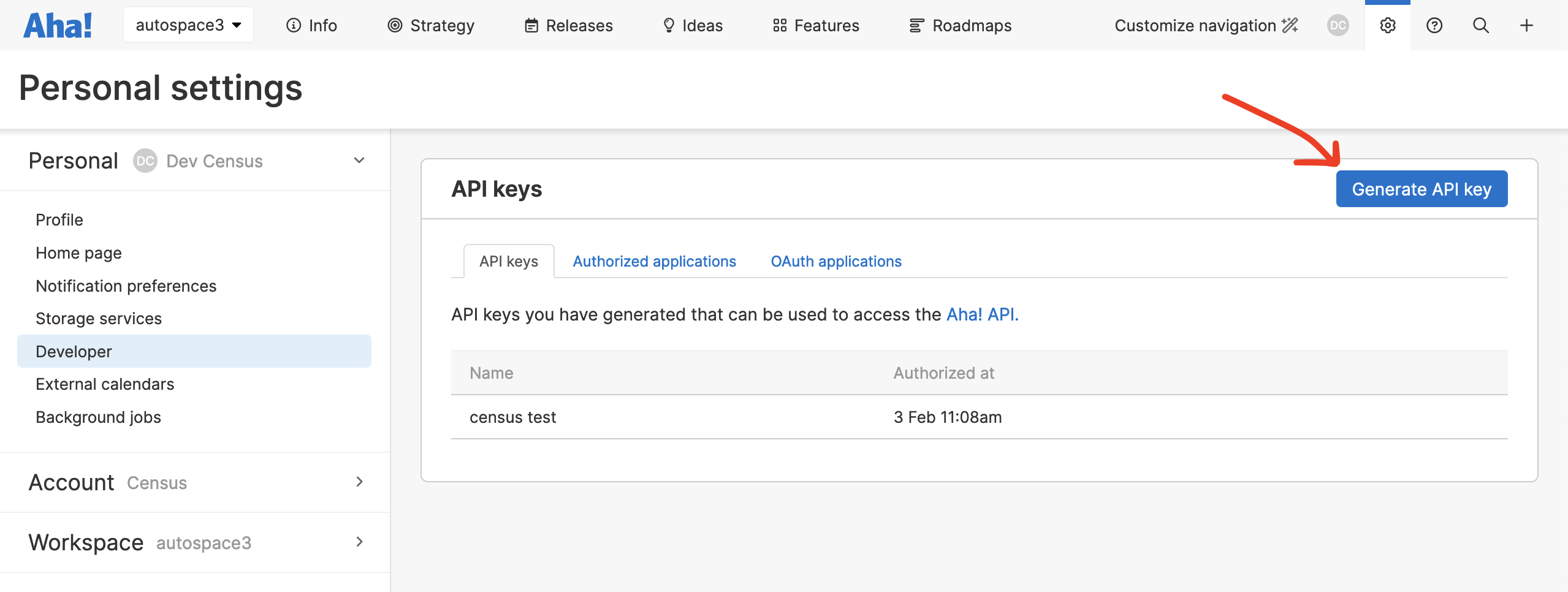The width and height of the screenshot is (1568, 592).
Task: Switch to OAuth applications tab
Action: (x=835, y=262)
